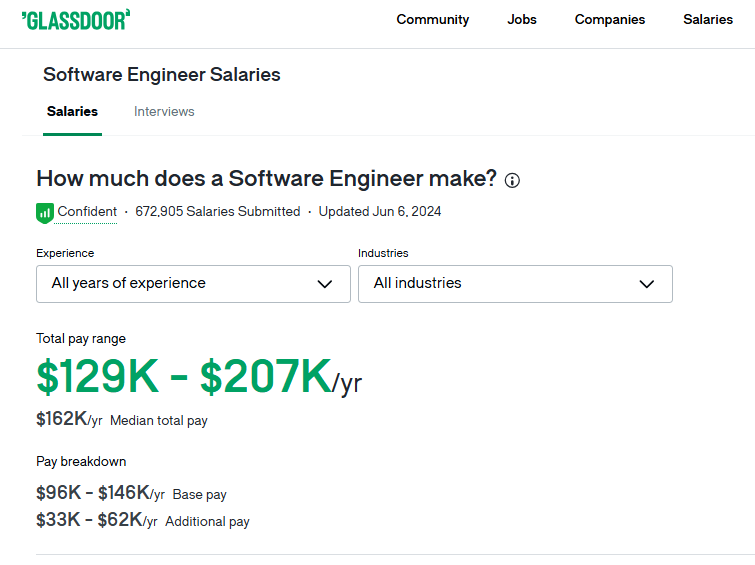Click the How much does a Software Engineer make heading
This screenshot has width=755, height=565.
266,179
